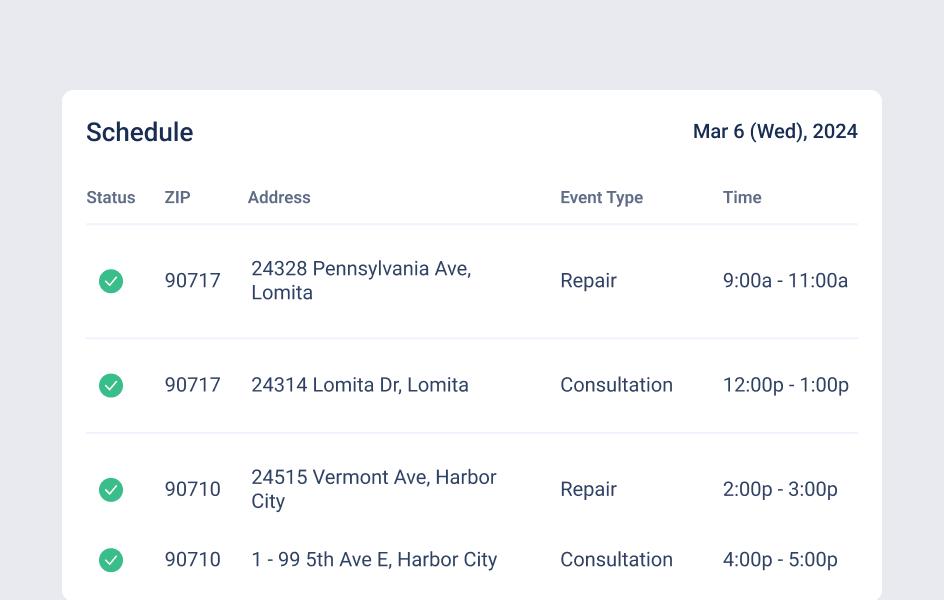The height and width of the screenshot is (600, 944).
Task: Select the 24328 Pennsylvania Ave, Lomita address
Action: click(360, 281)
